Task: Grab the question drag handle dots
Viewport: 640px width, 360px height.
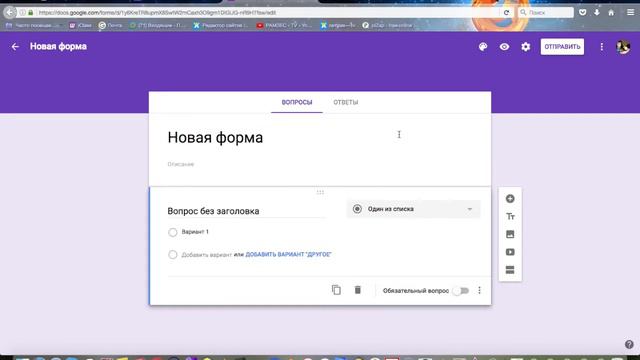Action: click(x=320, y=192)
